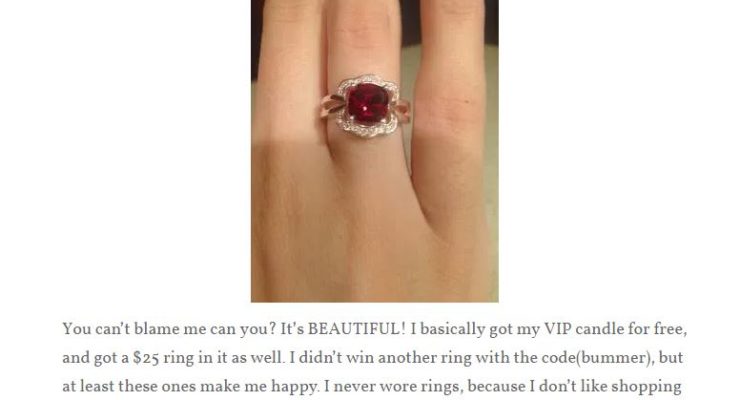Open the ring photo on the hand
This screenshot has height=400, width=740.
(x=375, y=151)
